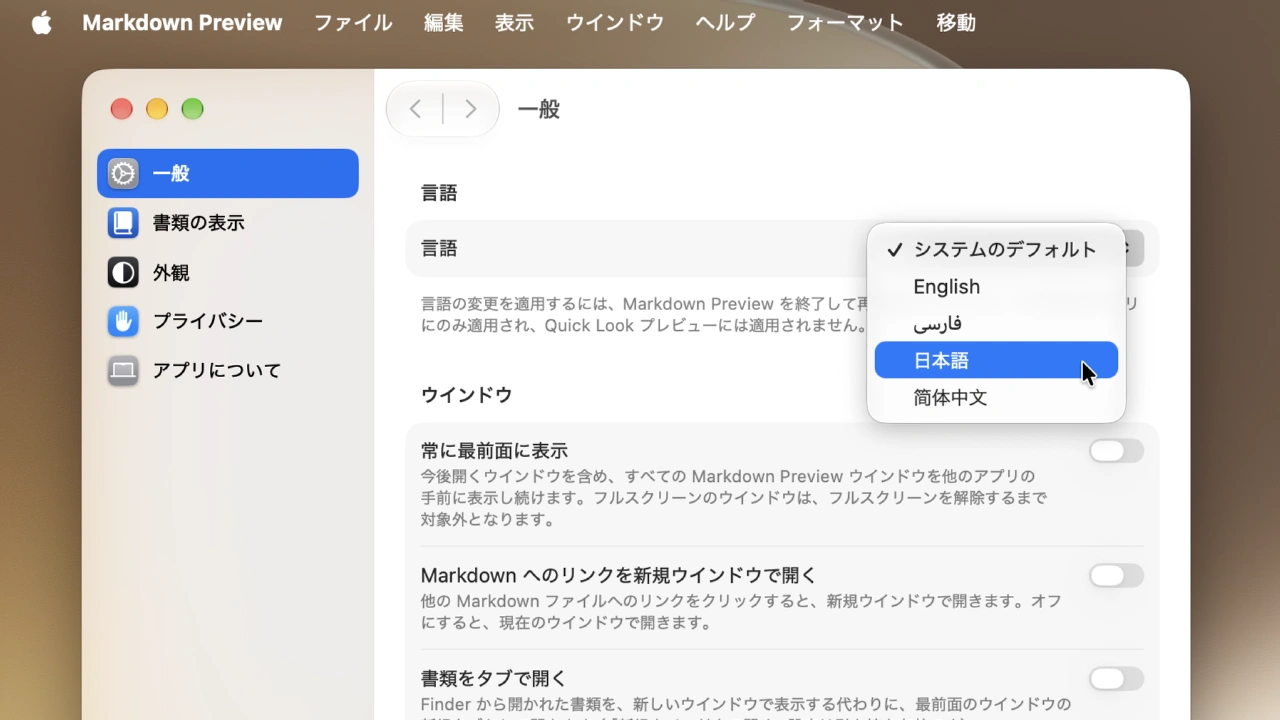The image size is (1280, 720).
Task: Click the 言語 row label
Action: 439,249
